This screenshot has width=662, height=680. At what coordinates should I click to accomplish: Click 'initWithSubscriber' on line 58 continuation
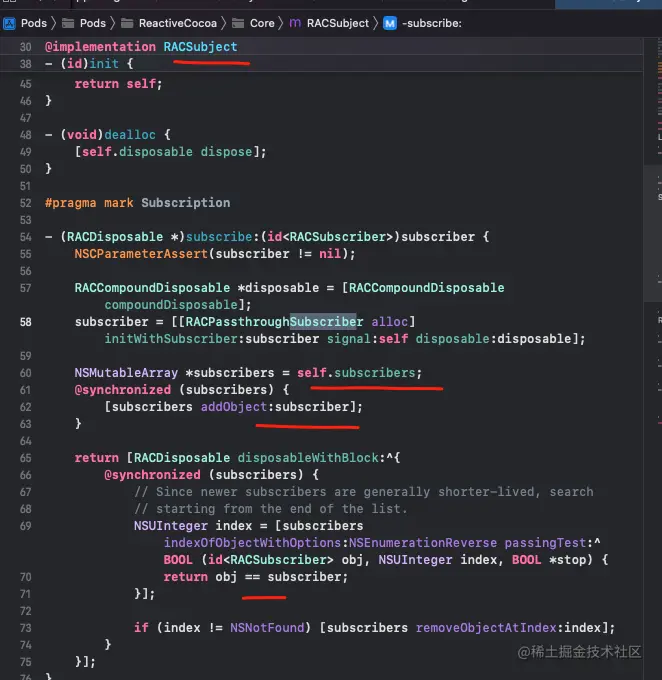171,339
